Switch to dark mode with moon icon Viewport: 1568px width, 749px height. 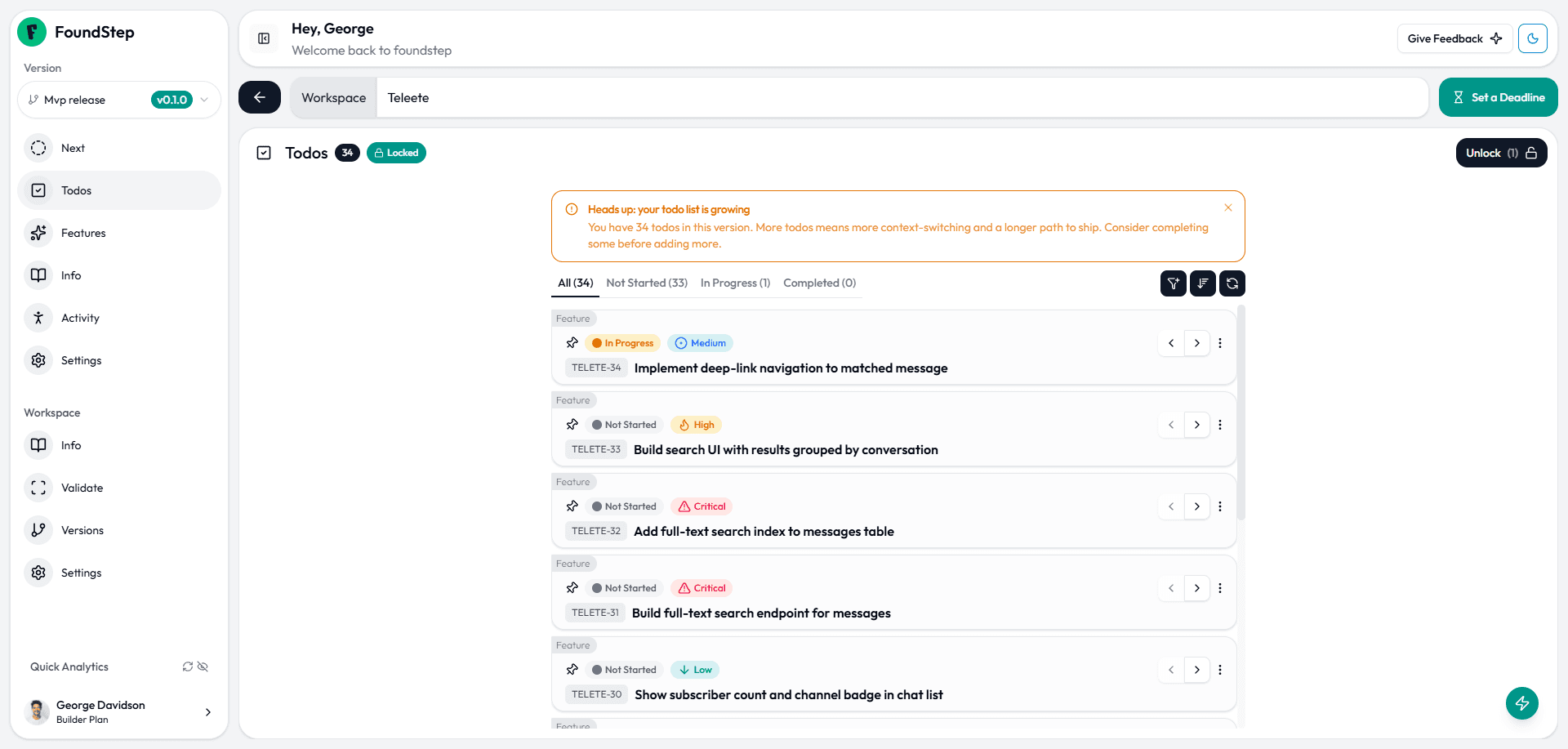1533,38
